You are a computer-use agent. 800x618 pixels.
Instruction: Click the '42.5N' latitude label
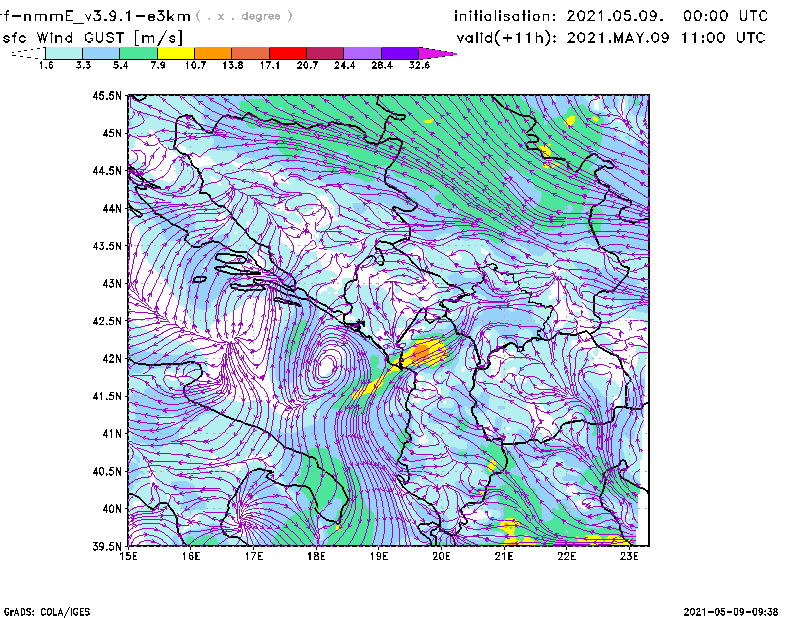pos(107,321)
